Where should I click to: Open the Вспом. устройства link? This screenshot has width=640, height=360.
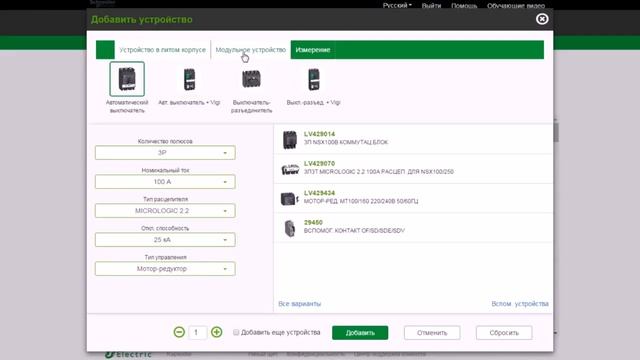point(520,304)
